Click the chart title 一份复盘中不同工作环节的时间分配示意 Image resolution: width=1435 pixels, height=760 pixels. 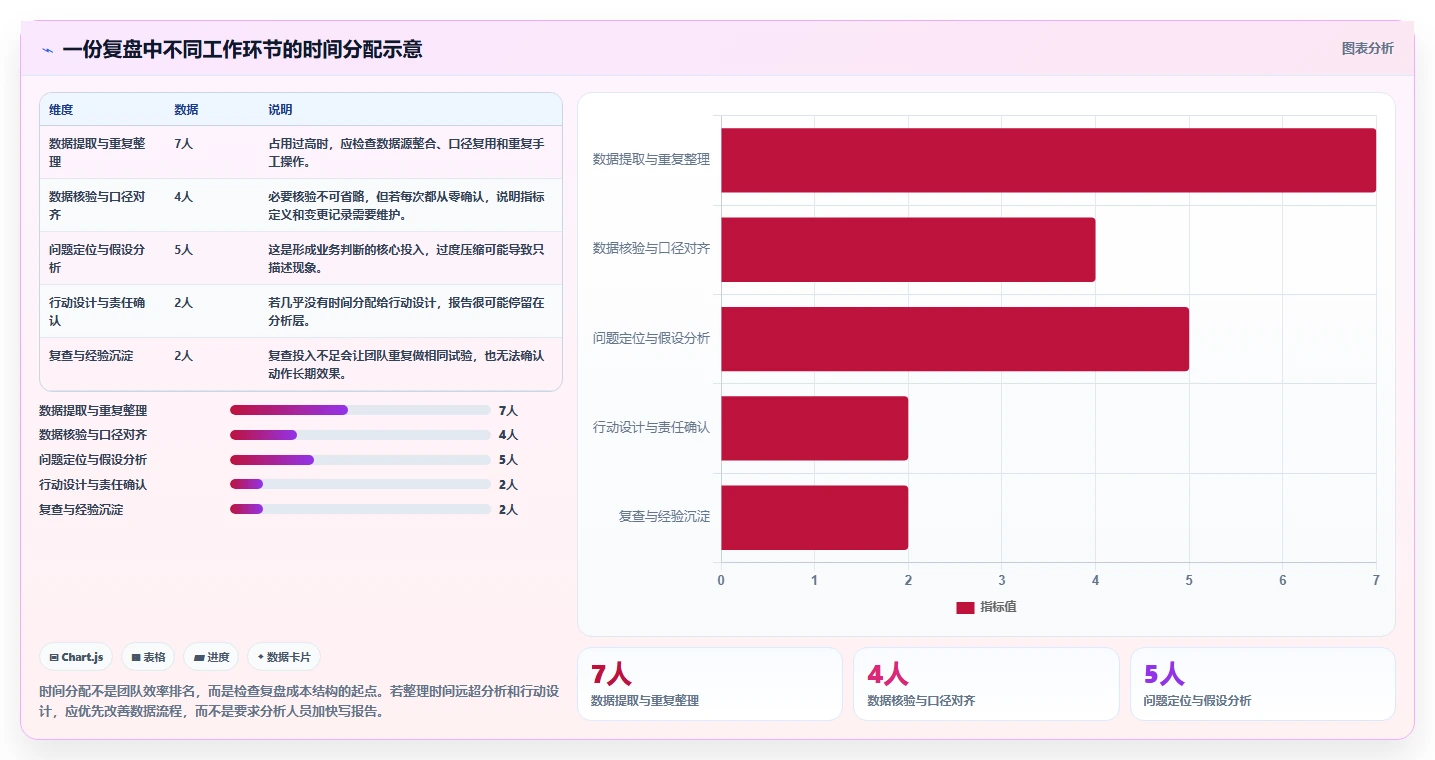(242, 49)
